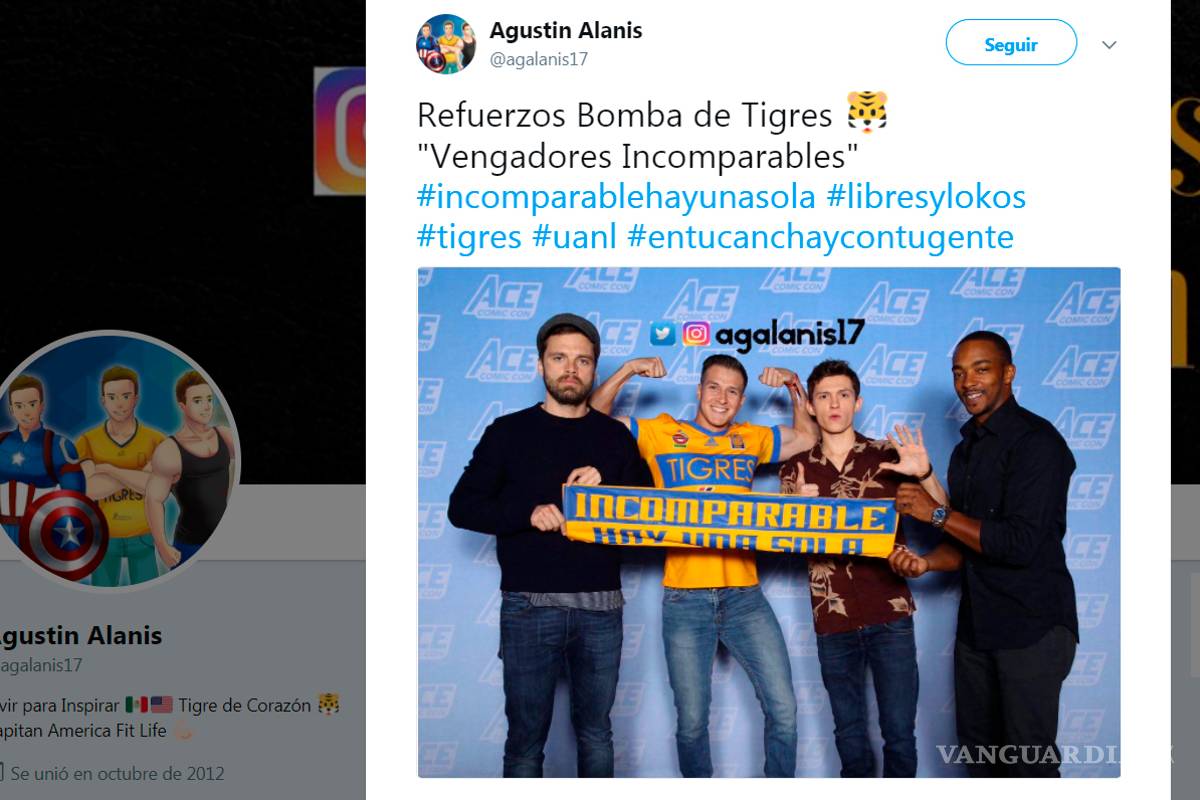Open the Agustin Alanis name link in tweet
This screenshot has height=800, width=1200.
pos(566,30)
